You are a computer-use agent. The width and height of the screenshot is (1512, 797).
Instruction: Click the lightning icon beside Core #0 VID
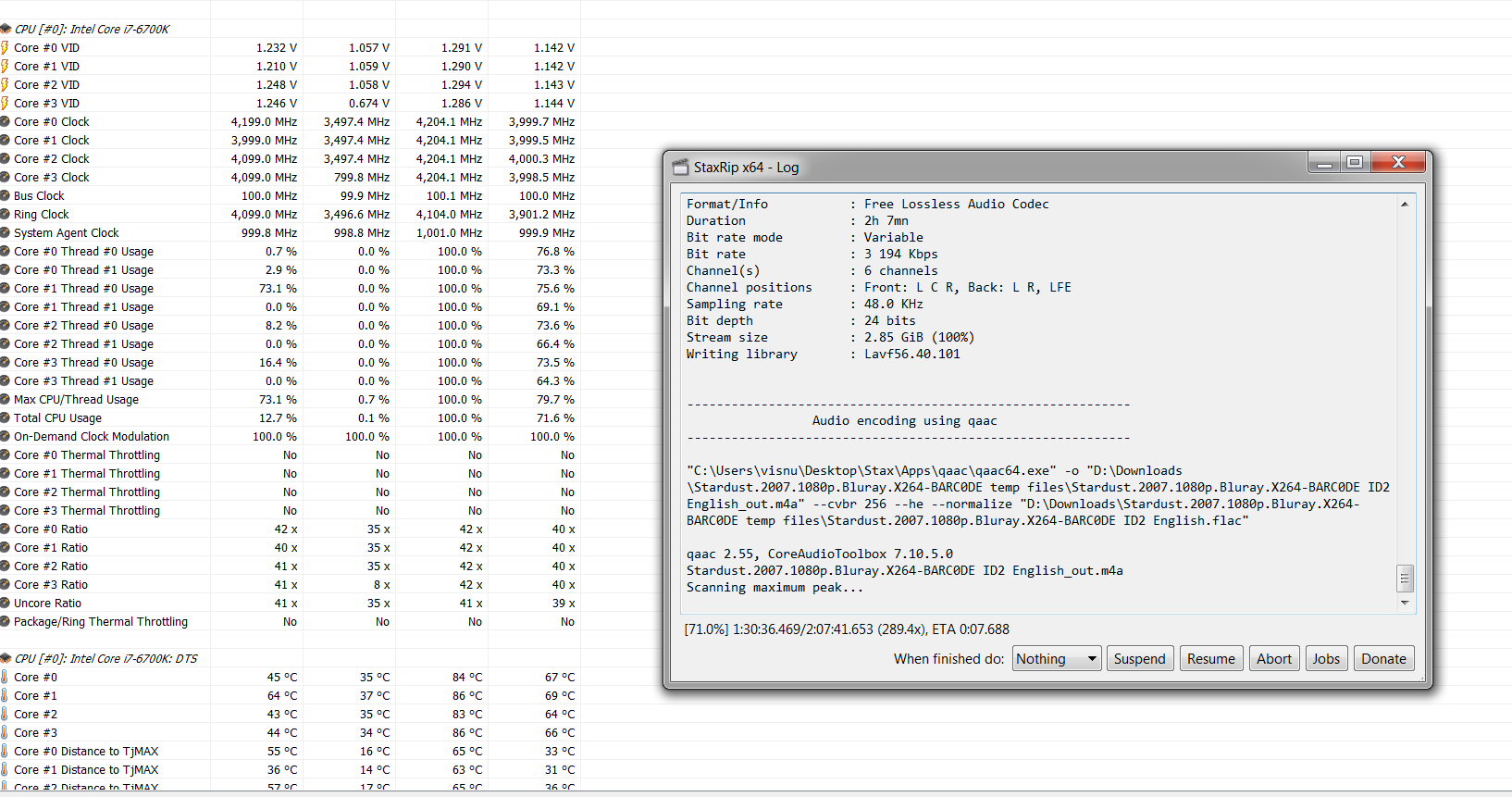click(5, 47)
